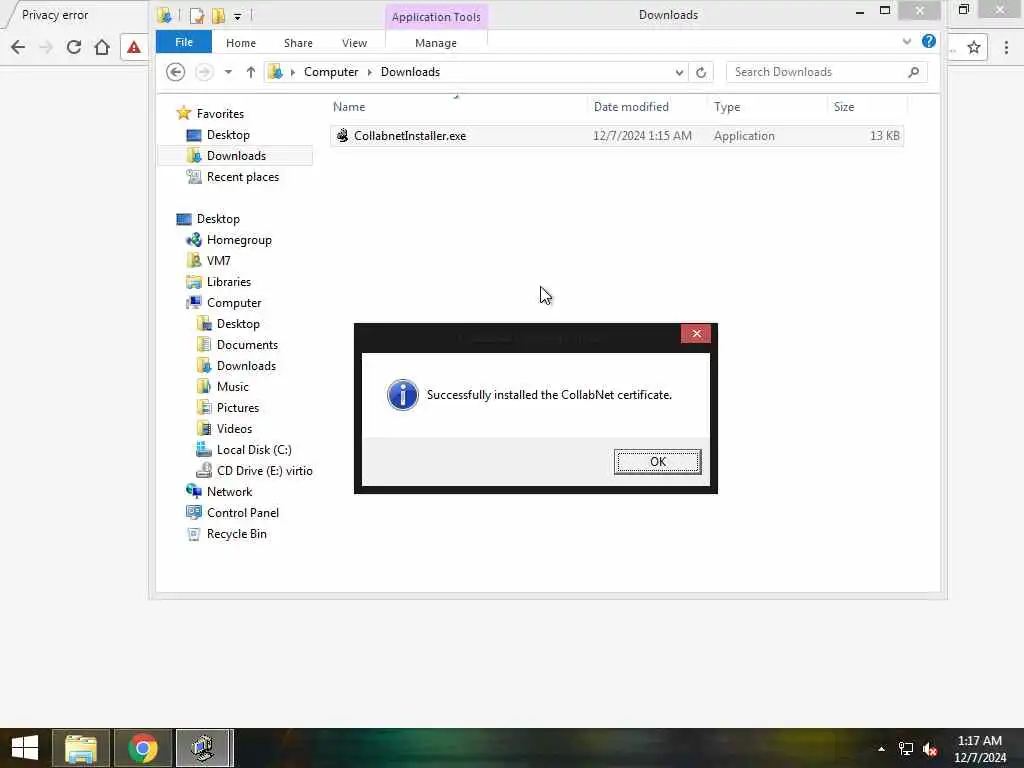The height and width of the screenshot is (768, 1024).
Task: Switch to Chrome on the taskbar
Action: click(143, 748)
